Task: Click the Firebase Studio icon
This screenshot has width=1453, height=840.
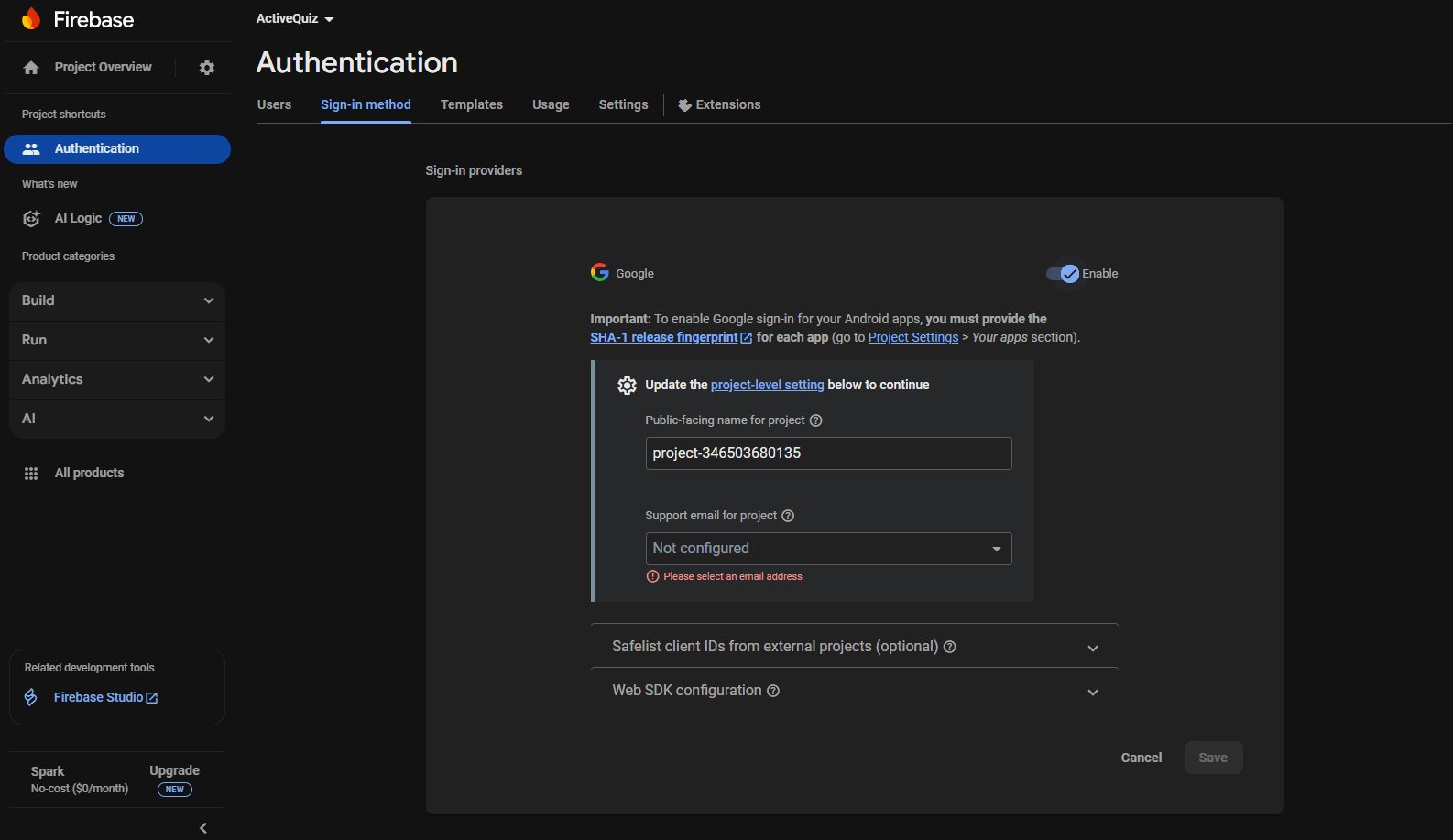Action: pos(31,697)
